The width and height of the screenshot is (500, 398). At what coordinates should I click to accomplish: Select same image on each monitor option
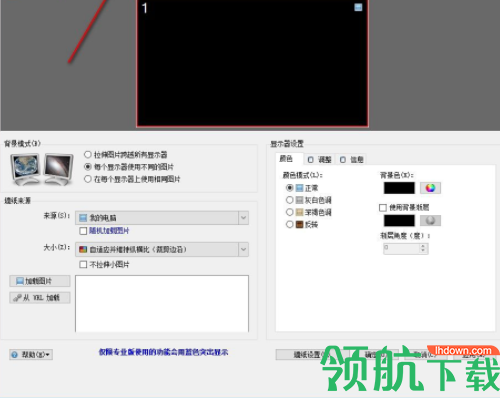(x=88, y=179)
